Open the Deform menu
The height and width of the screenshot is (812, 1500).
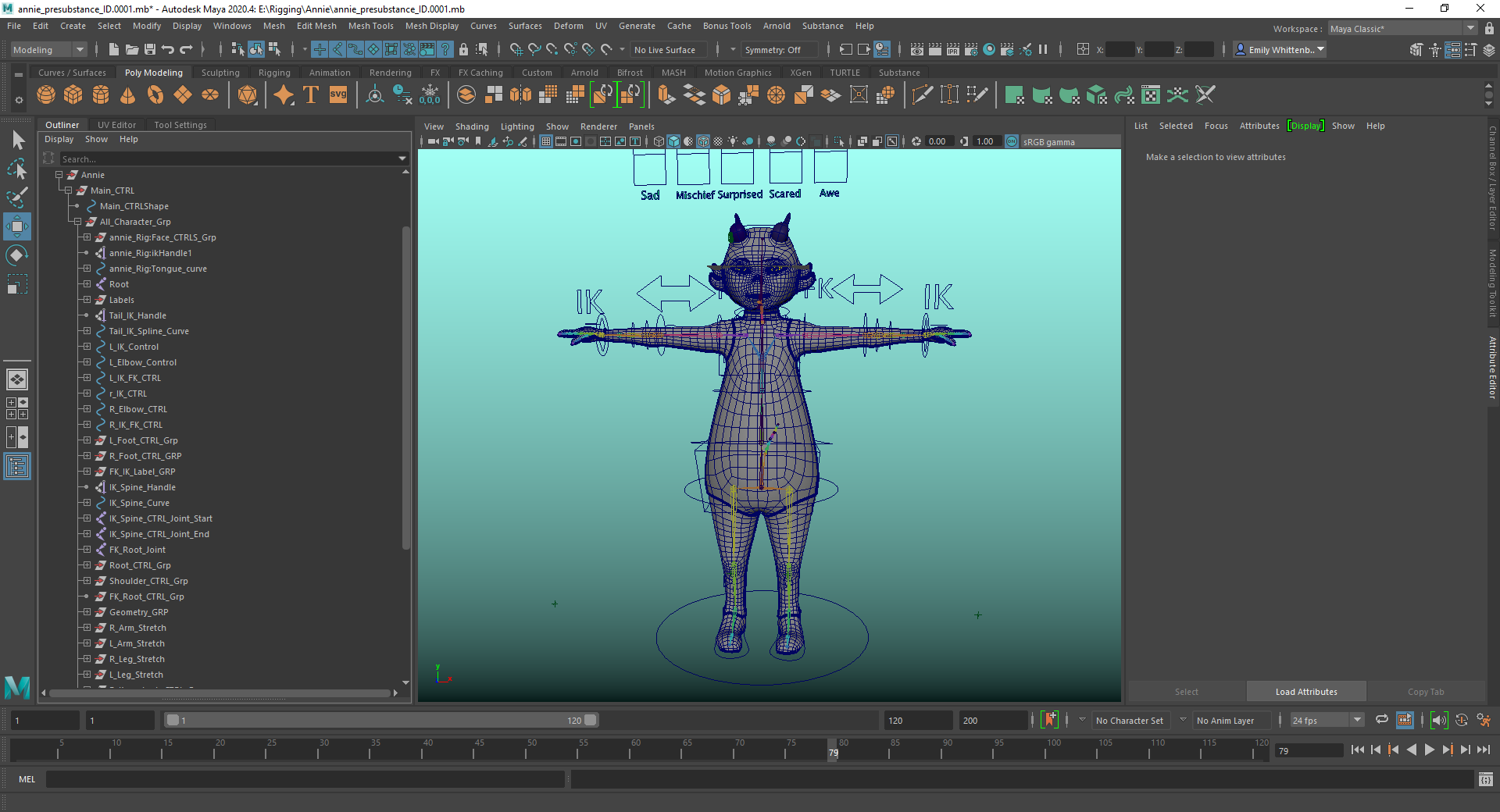coord(568,26)
